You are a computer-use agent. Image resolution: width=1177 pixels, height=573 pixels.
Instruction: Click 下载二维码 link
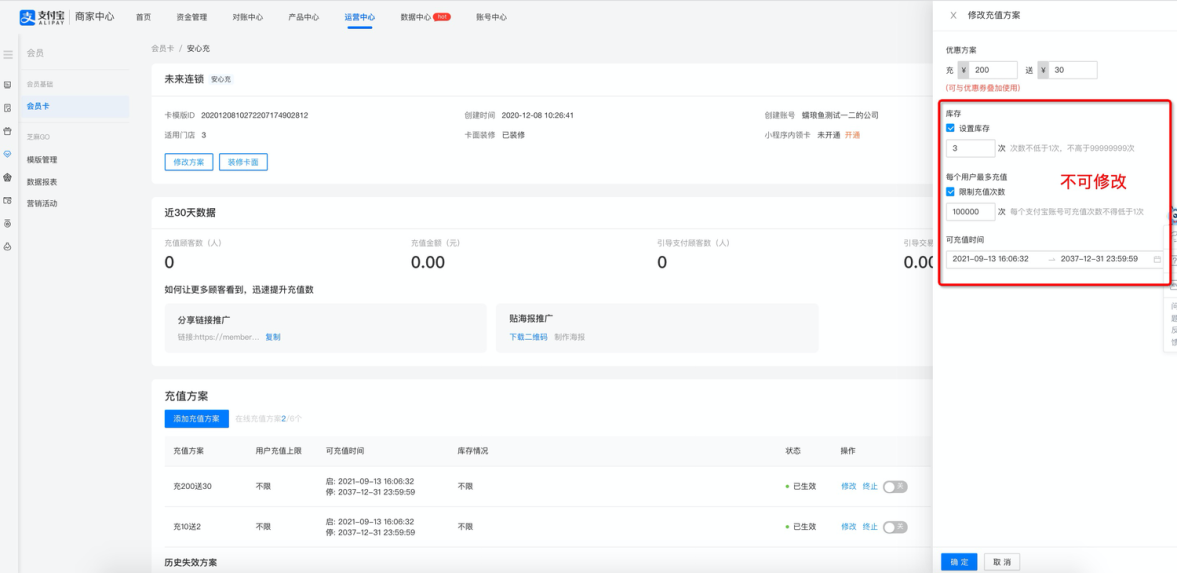click(528, 337)
